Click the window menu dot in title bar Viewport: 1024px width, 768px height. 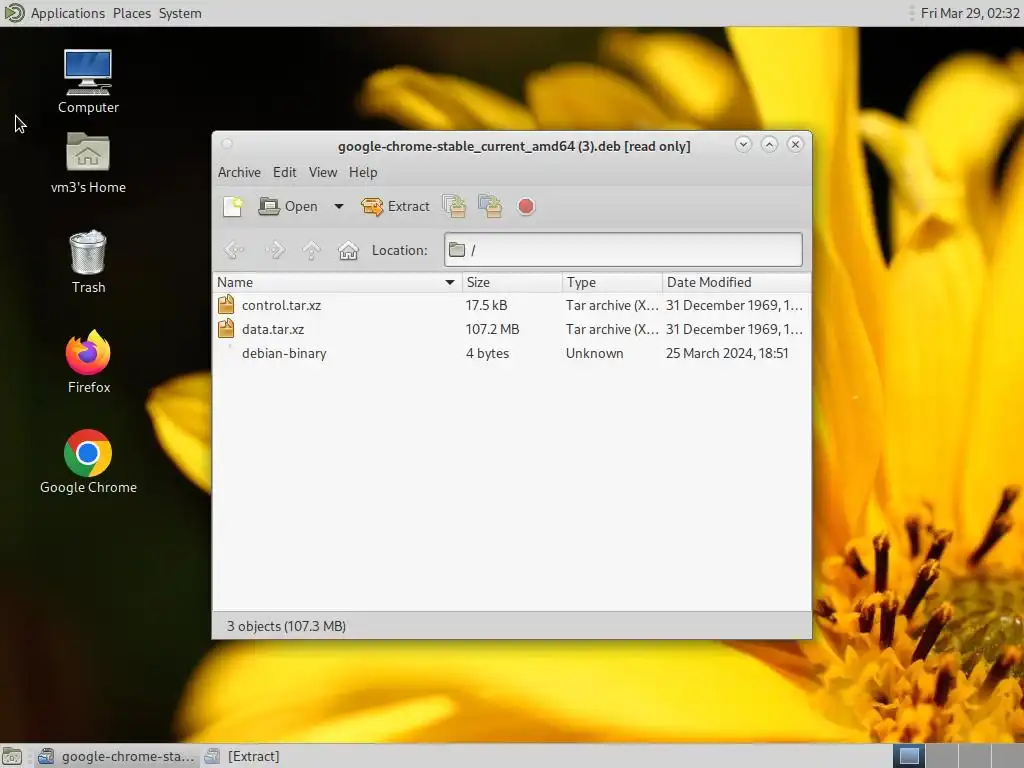[x=227, y=144]
